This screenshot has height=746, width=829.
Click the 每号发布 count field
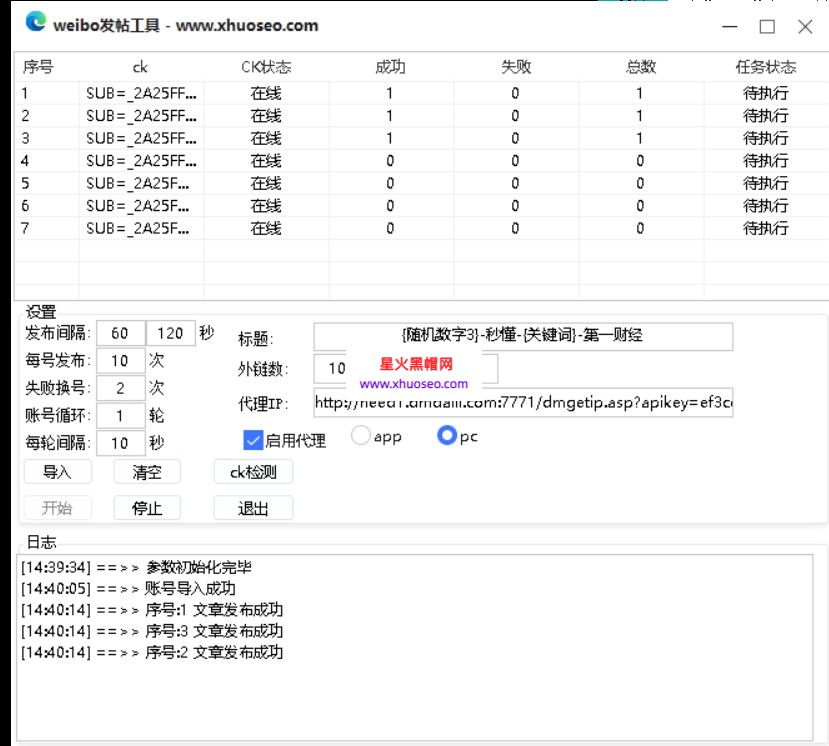pos(121,361)
